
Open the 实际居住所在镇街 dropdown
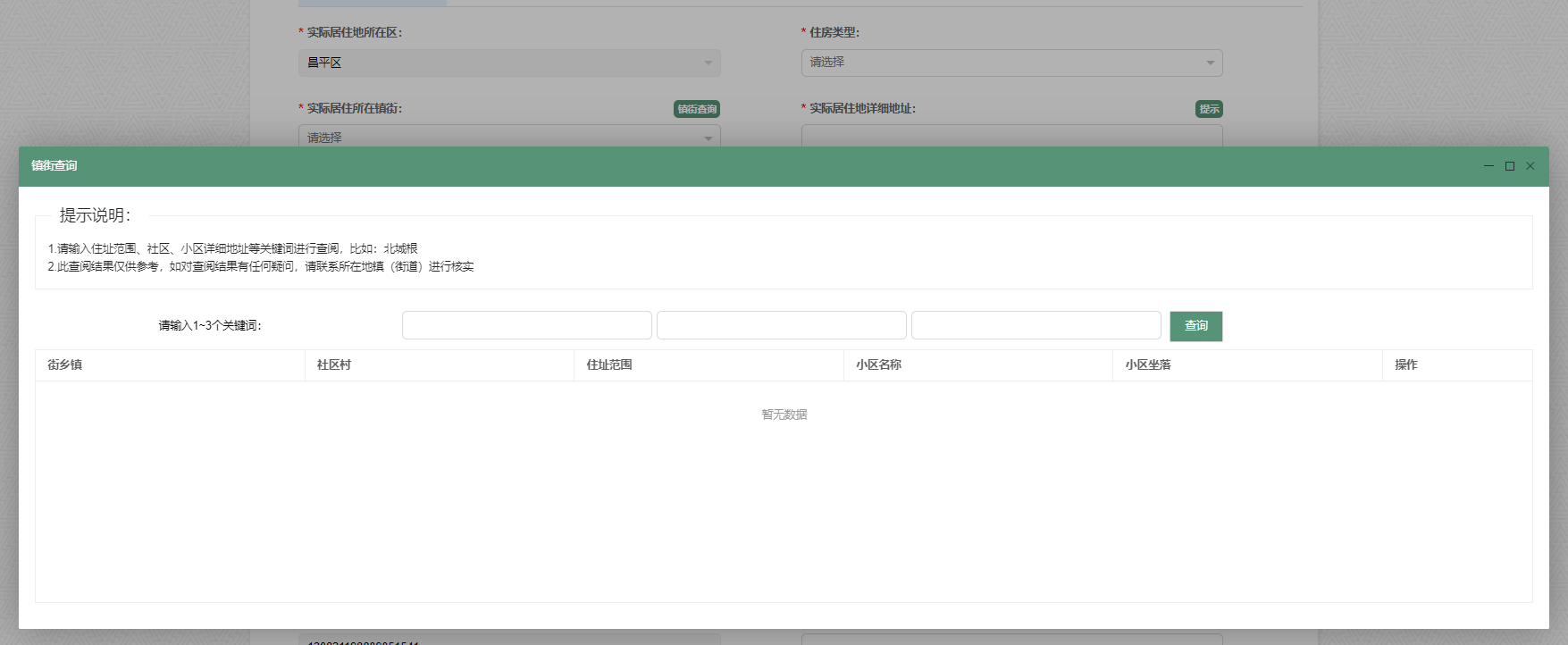509,137
